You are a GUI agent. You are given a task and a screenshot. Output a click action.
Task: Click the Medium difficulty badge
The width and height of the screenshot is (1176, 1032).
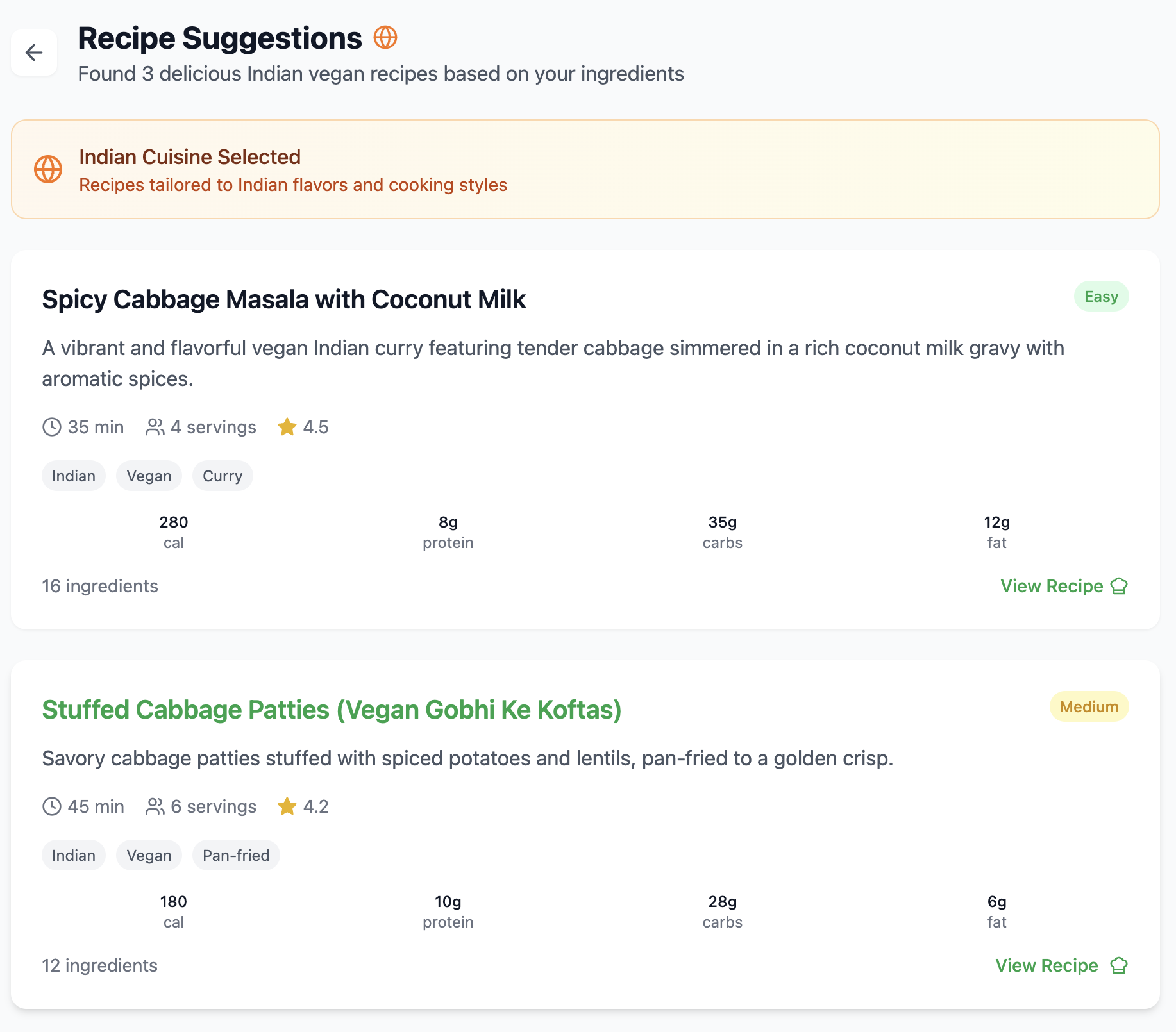pos(1089,706)
